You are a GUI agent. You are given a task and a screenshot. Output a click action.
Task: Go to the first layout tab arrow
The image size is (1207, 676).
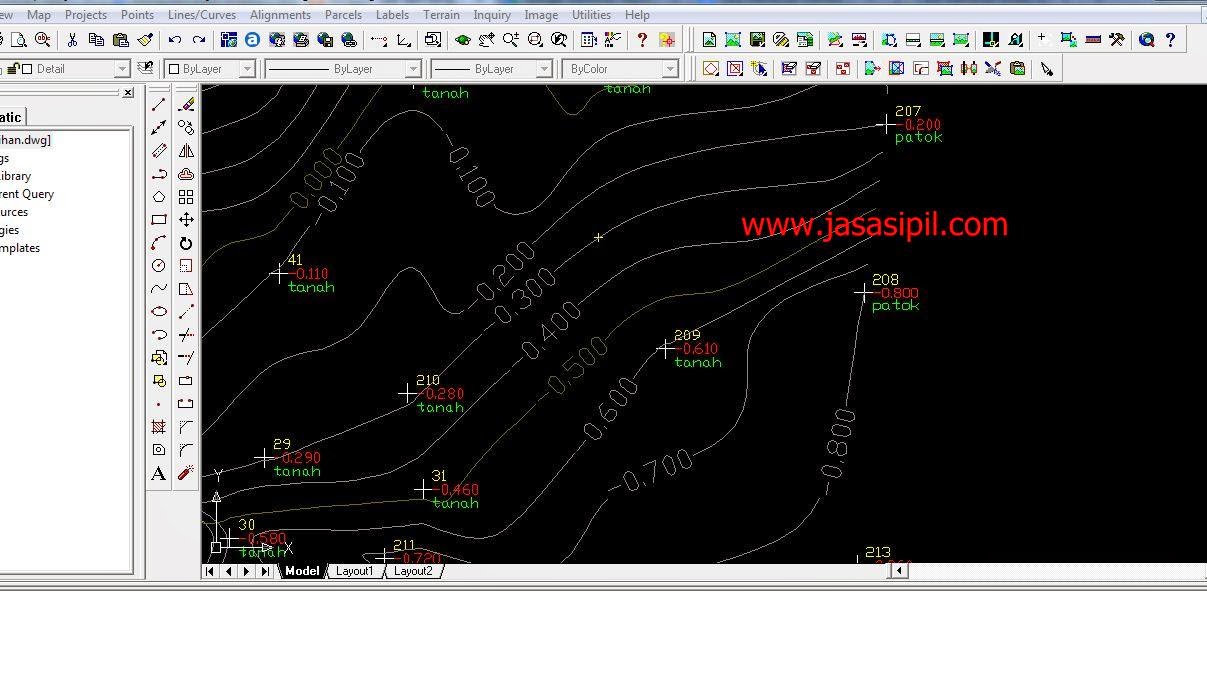tap(211, 571)
